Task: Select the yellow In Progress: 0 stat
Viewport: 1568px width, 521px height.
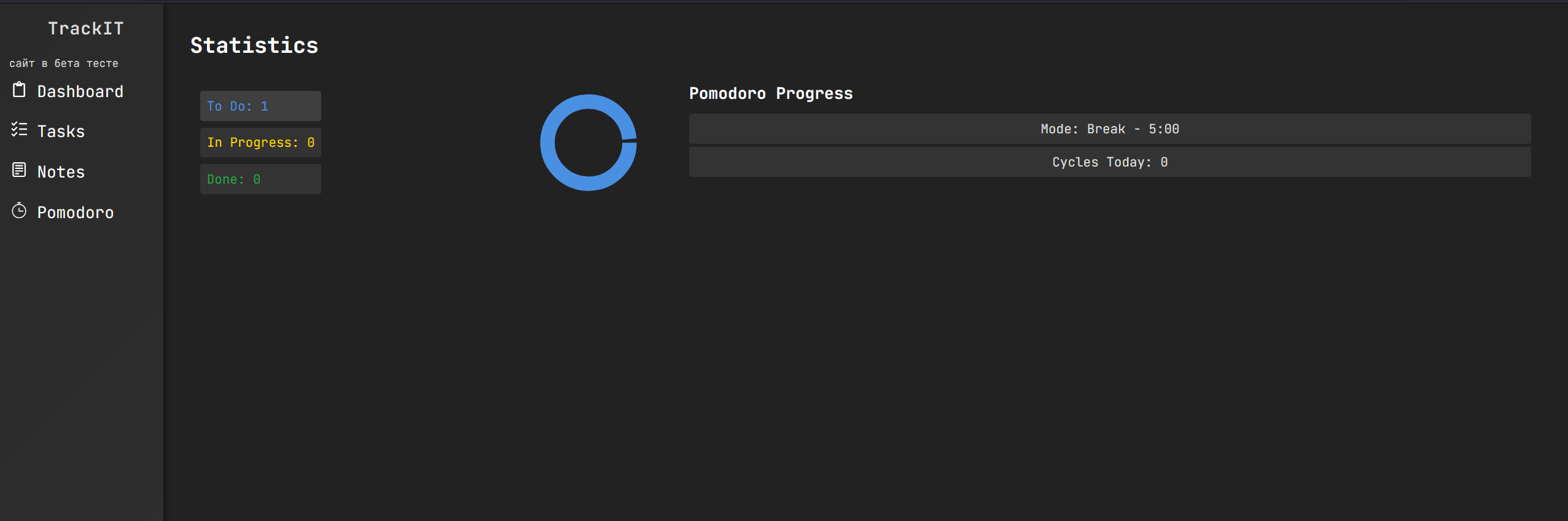Action: [x=260, y=143]
